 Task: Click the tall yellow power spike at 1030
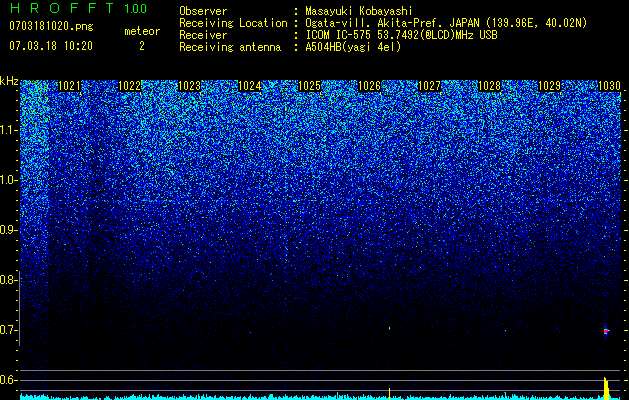[x=606, y=388]
